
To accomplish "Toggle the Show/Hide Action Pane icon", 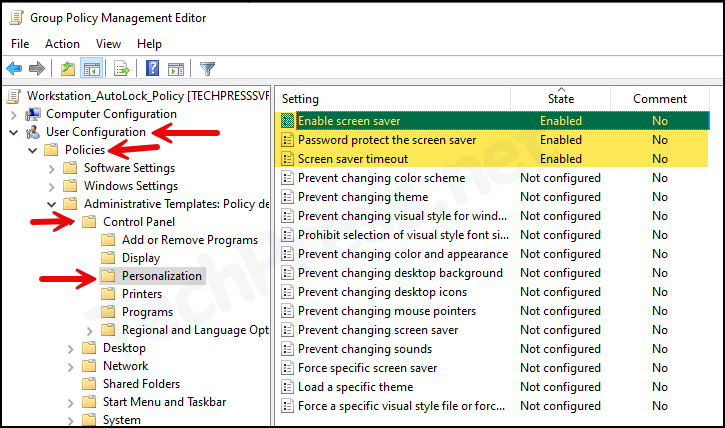I will [x=176, y=69].
